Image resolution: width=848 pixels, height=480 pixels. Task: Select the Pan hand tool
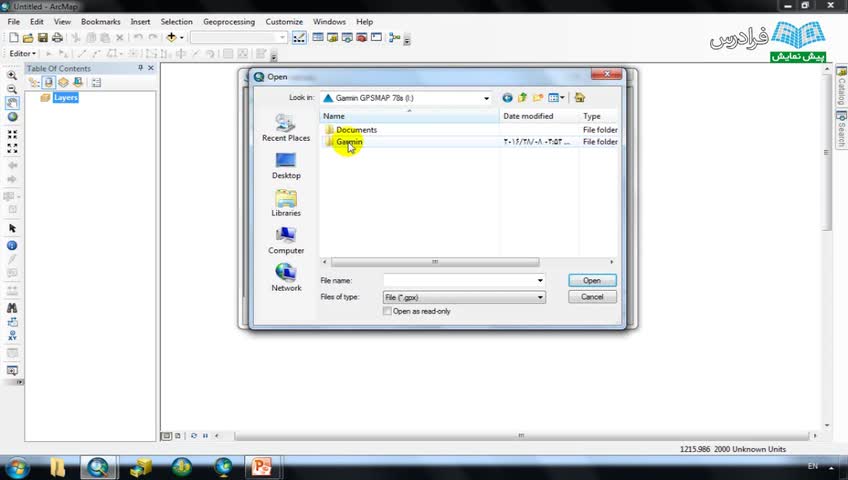[x=12, y=103]
